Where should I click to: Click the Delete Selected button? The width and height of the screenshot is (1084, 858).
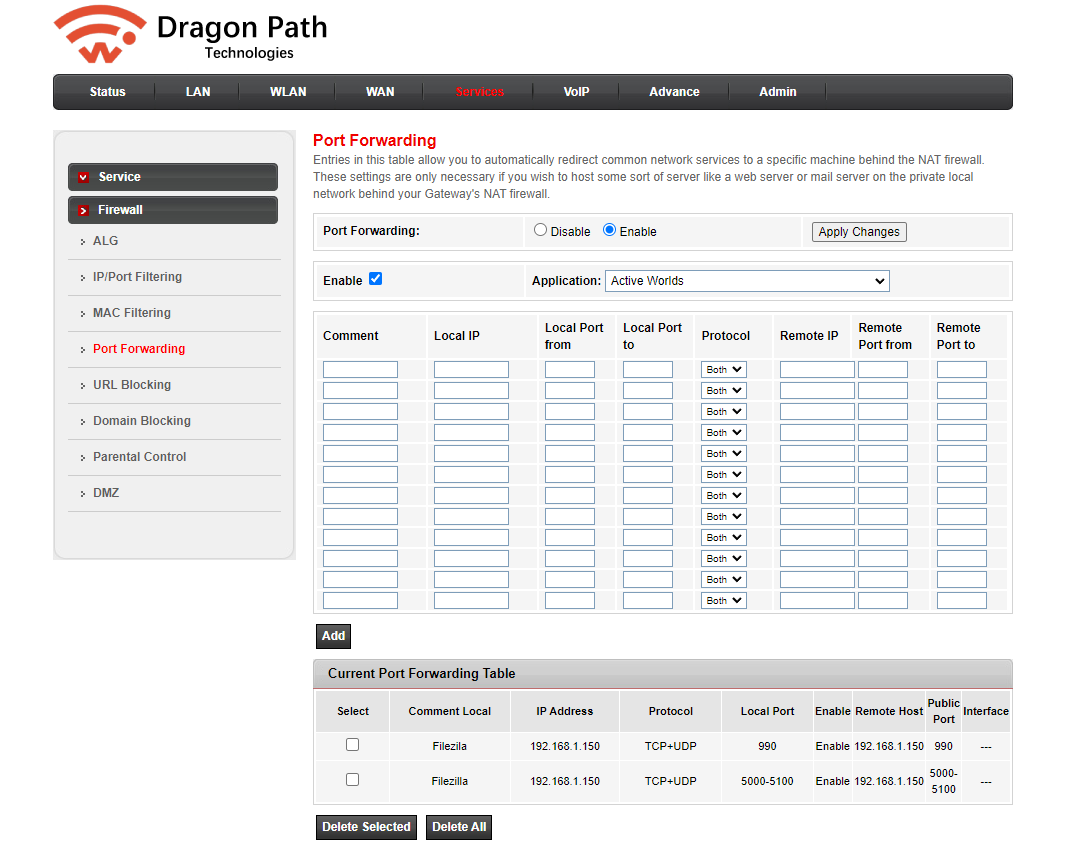coord(366,827)
